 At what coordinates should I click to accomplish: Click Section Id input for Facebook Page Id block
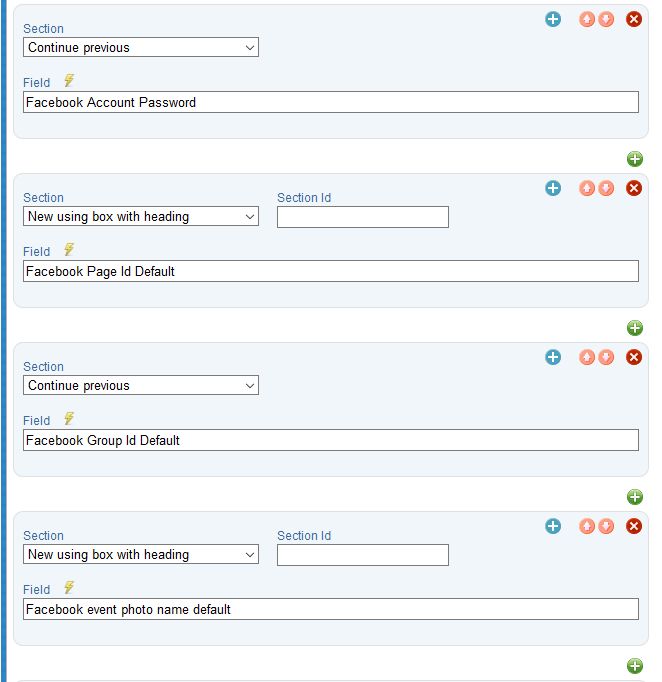pyautogui.click(x=363, y=217)
